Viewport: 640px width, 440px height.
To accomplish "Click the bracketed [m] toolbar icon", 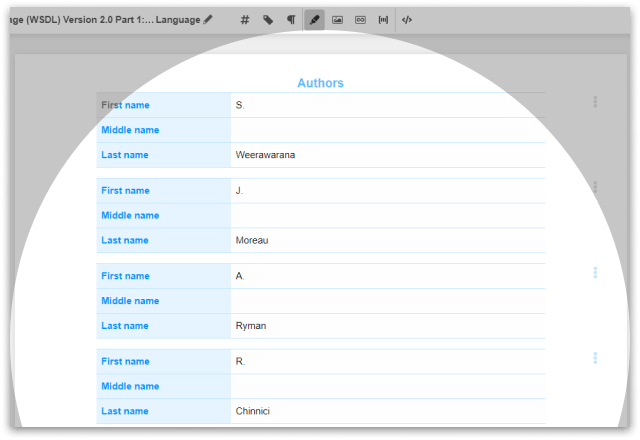I will pos(383,19).
